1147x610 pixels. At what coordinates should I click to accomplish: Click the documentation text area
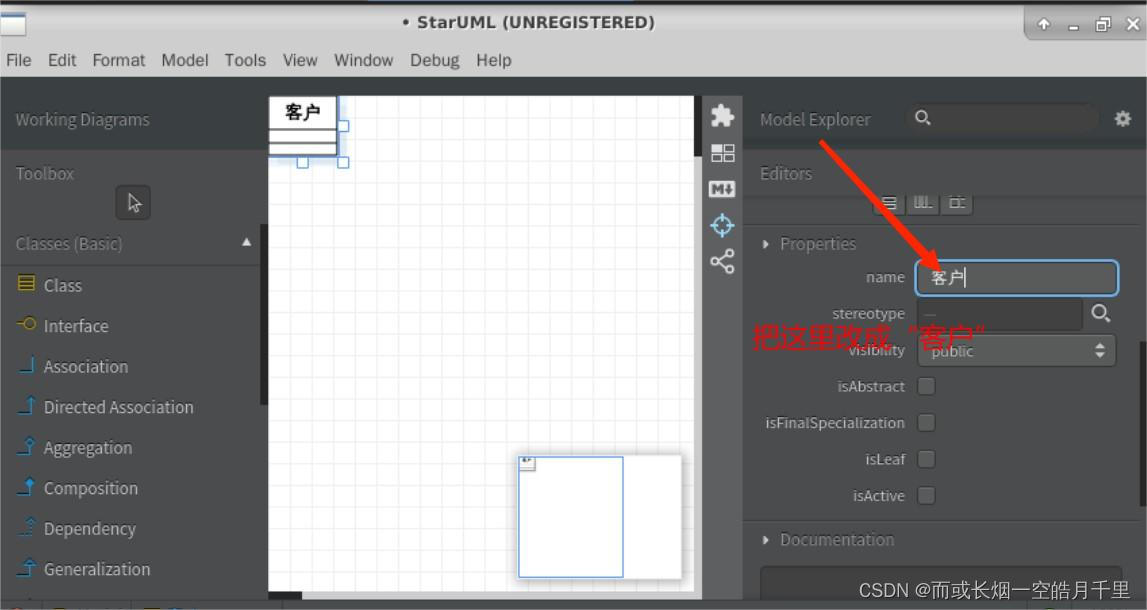click(941, 583)
